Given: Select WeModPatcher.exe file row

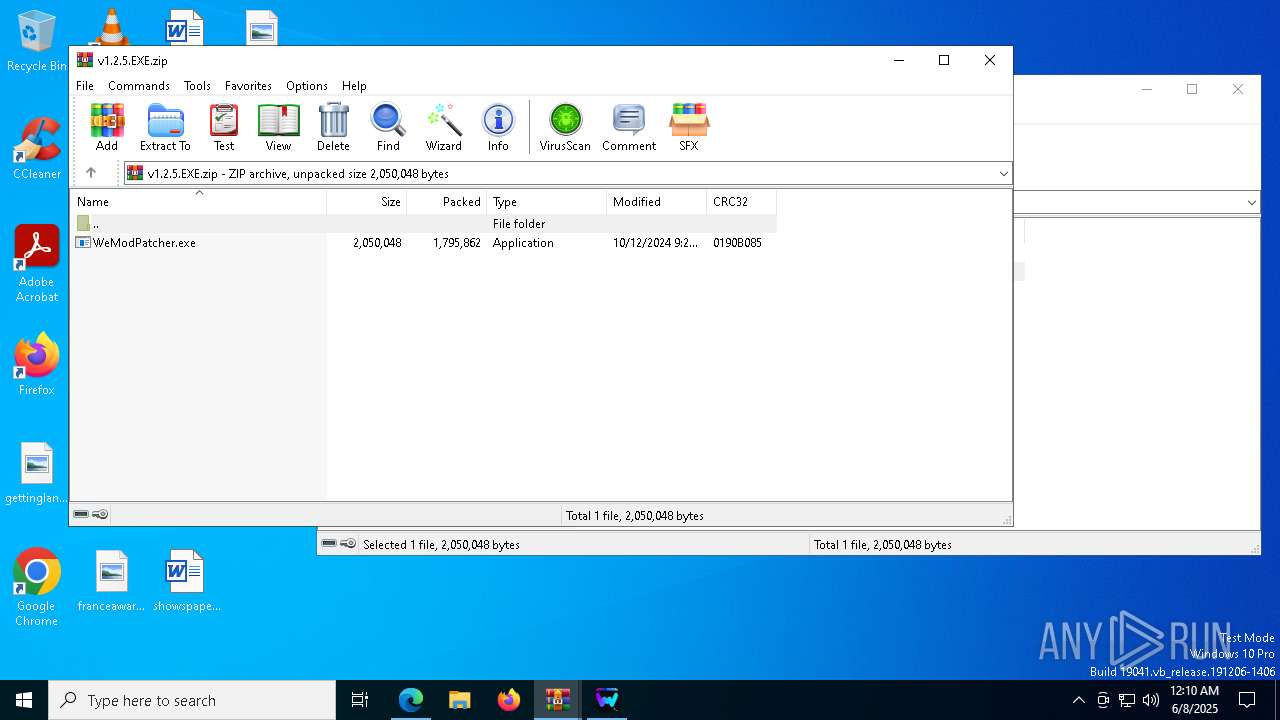Looking at the screenshot, I should point(424,243).
